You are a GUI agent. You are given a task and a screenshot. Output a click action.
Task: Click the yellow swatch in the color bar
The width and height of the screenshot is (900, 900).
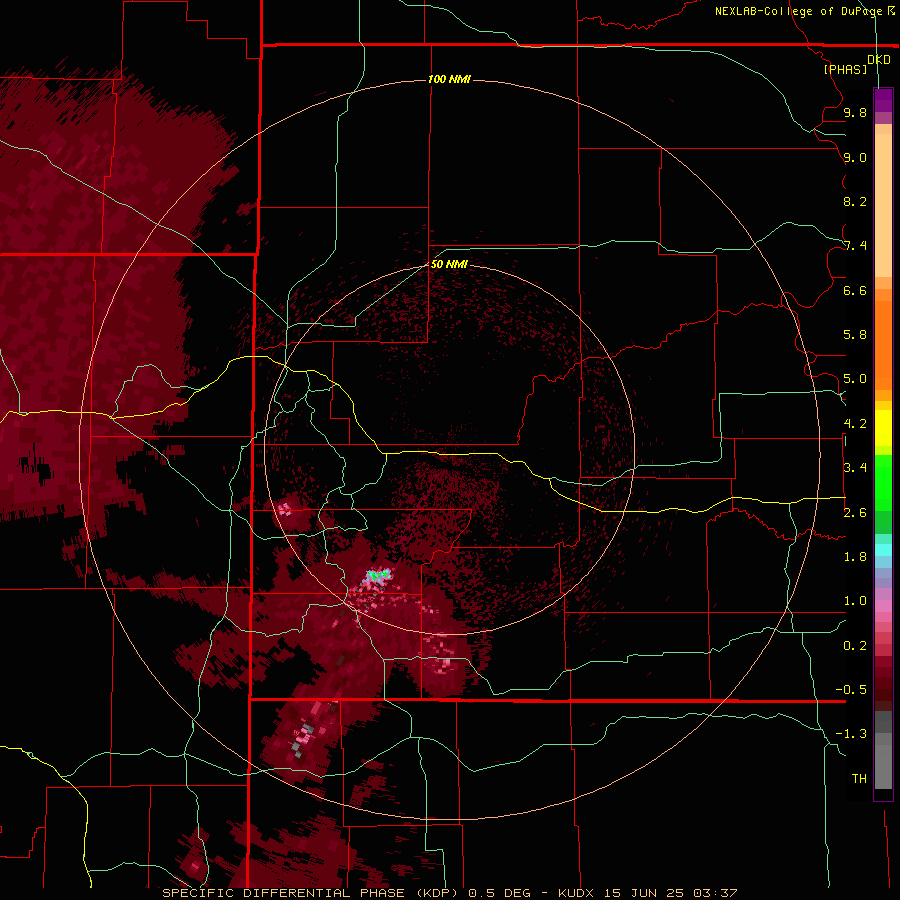coord(883,428)
